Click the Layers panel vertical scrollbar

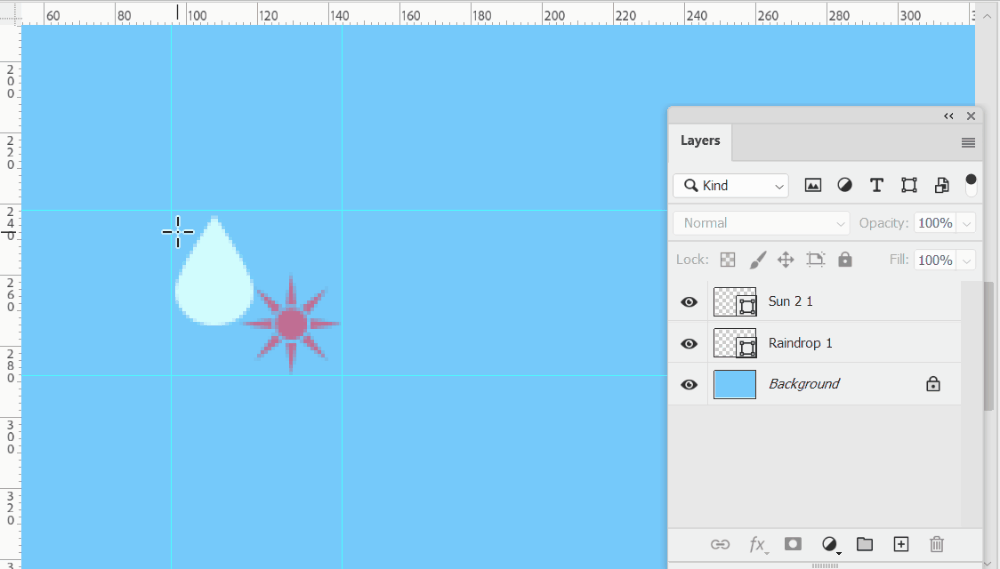coord(989,346)
